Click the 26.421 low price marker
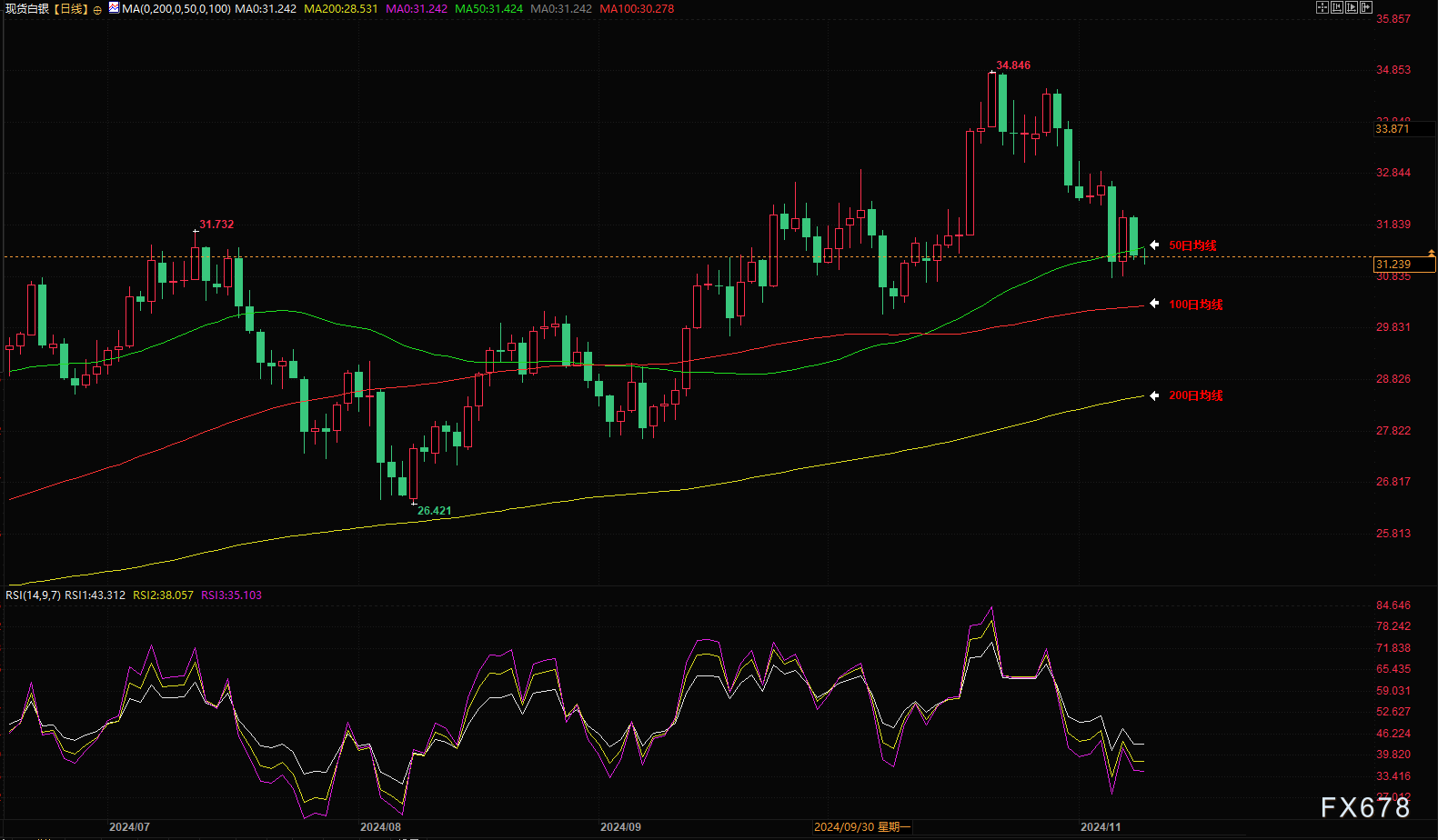 tap(434, 511)
